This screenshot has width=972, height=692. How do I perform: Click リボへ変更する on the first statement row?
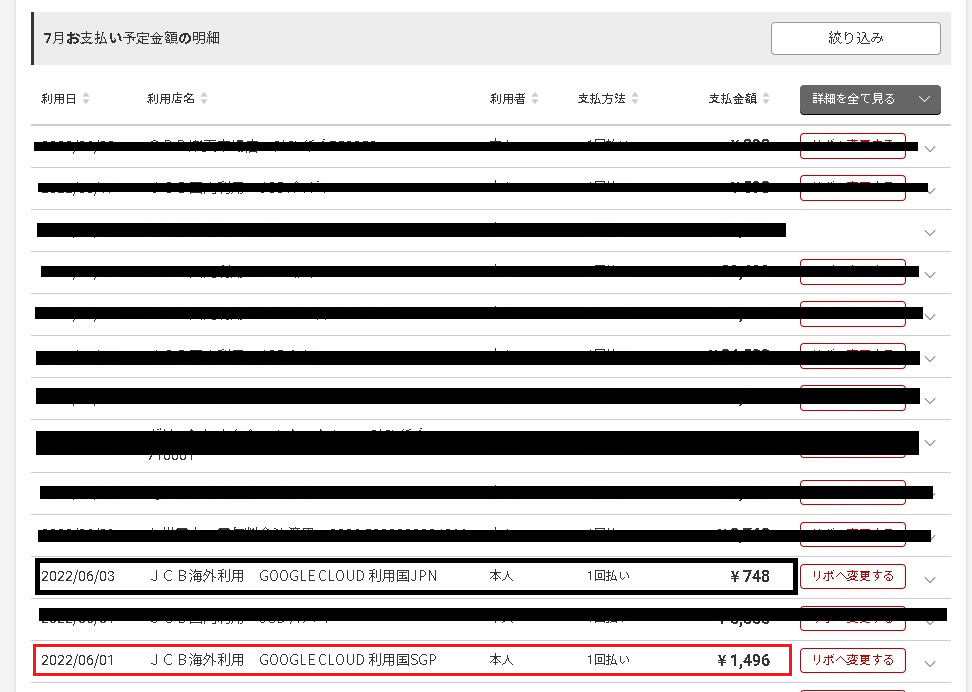pyautogui.click(x=852, y=145)
